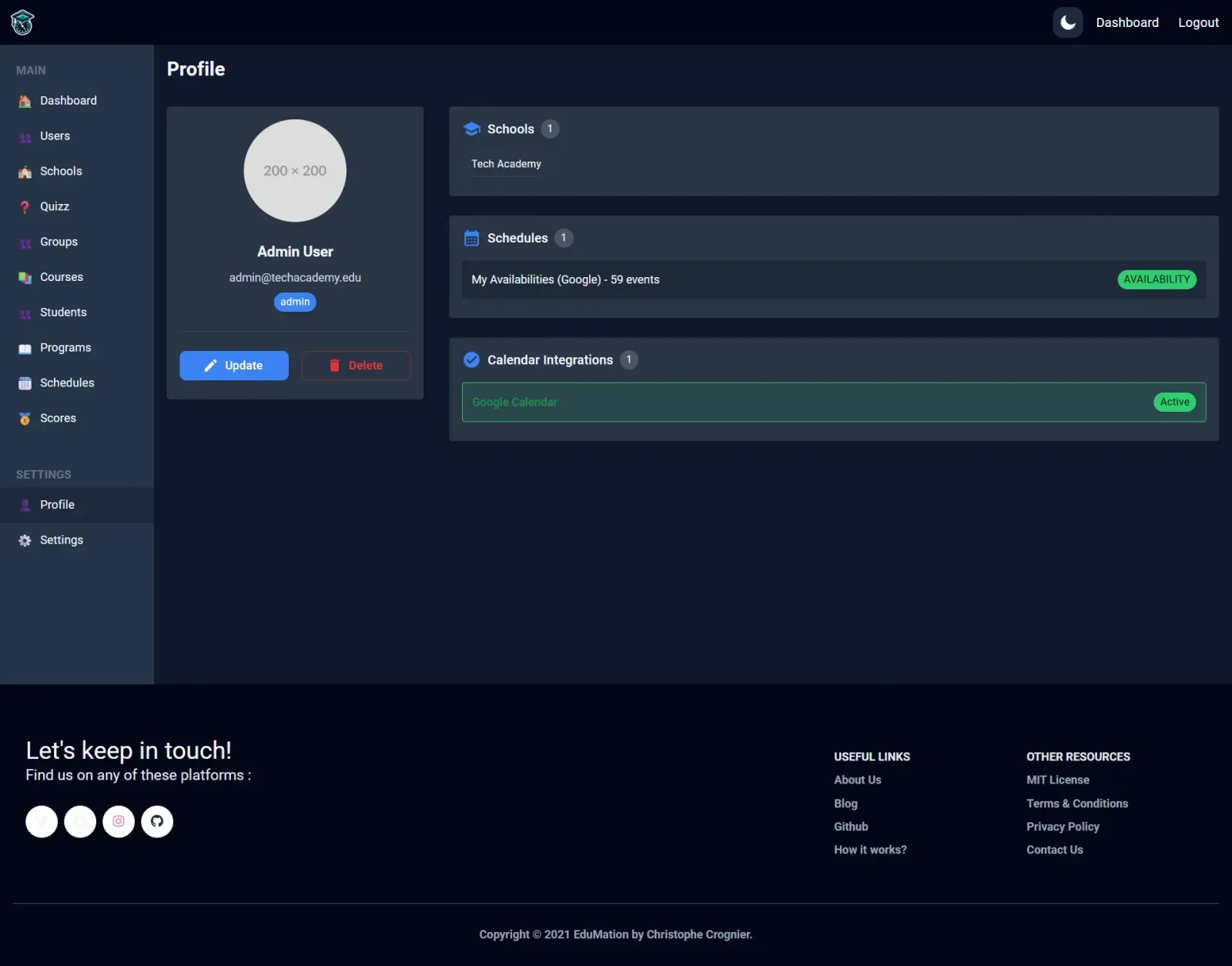Click Schedules count badge 1
The image size is (1232, 966).
564,238
